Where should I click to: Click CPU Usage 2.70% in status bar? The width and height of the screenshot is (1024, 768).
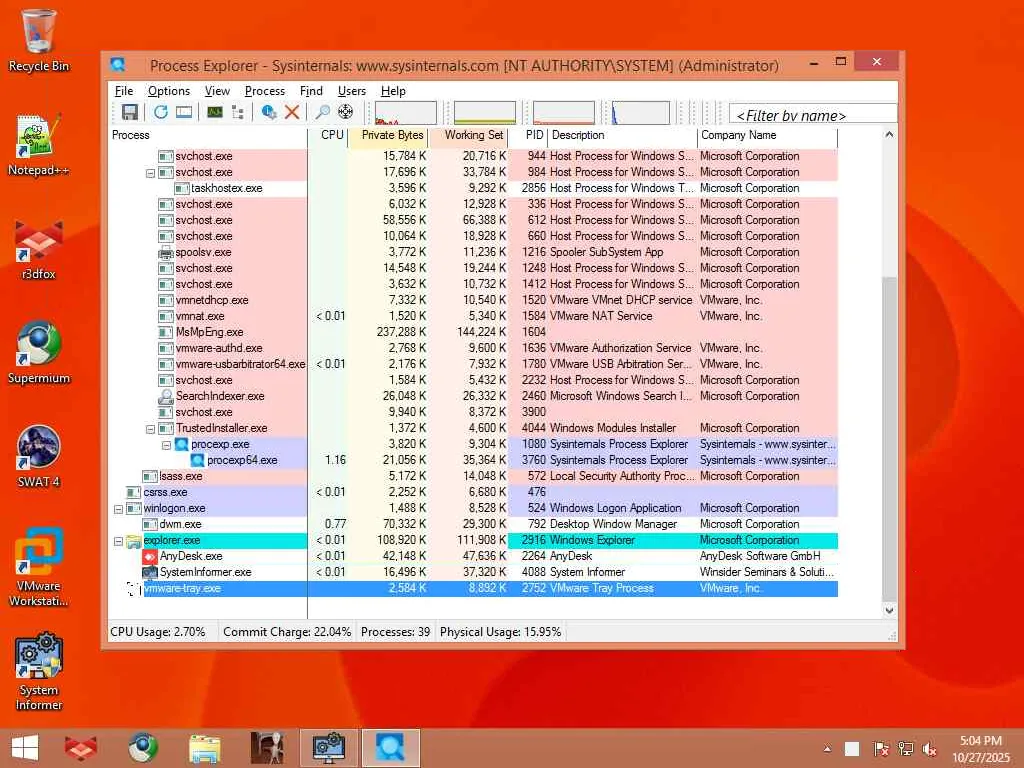[x=158, y=632]
